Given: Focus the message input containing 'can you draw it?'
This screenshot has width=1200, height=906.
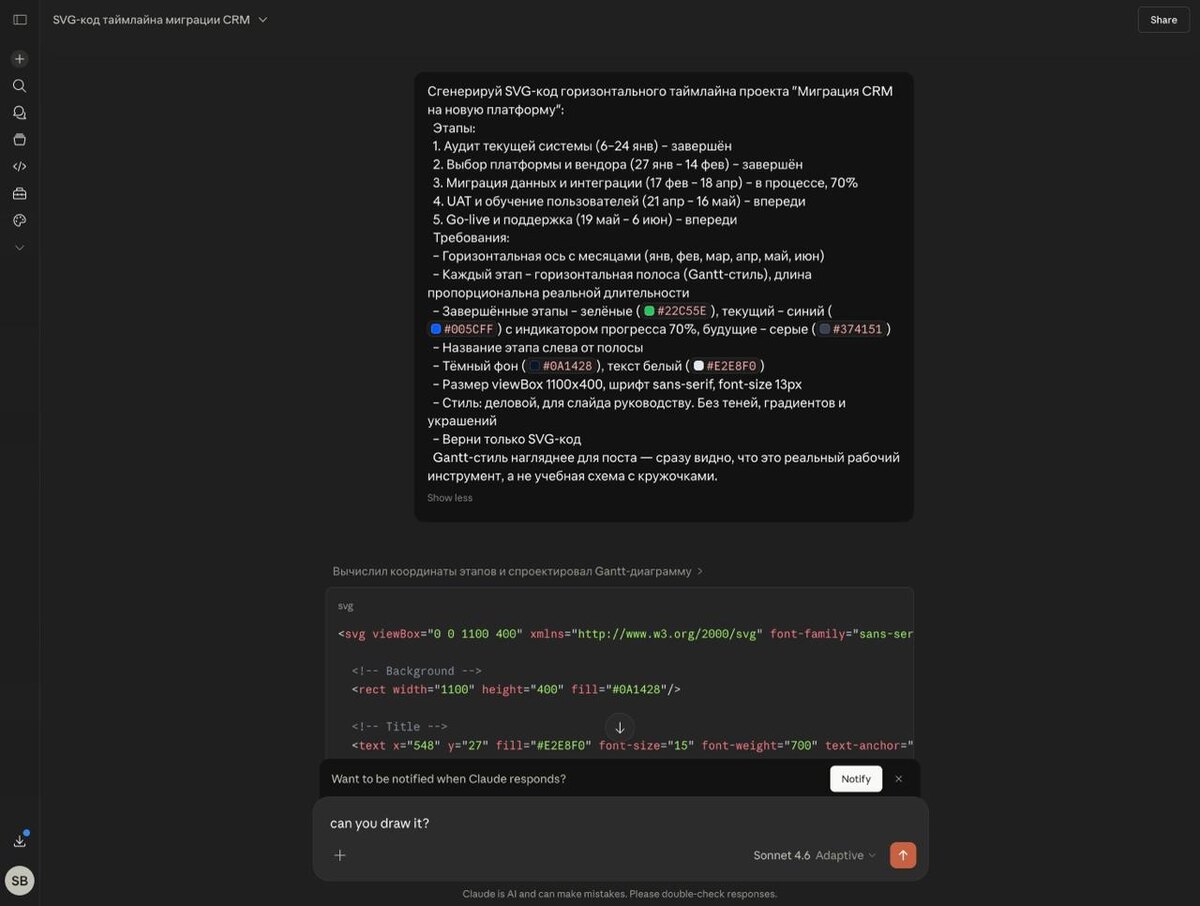Looking at the screenshot, I should pyautogui.click(x=620, y=823).
